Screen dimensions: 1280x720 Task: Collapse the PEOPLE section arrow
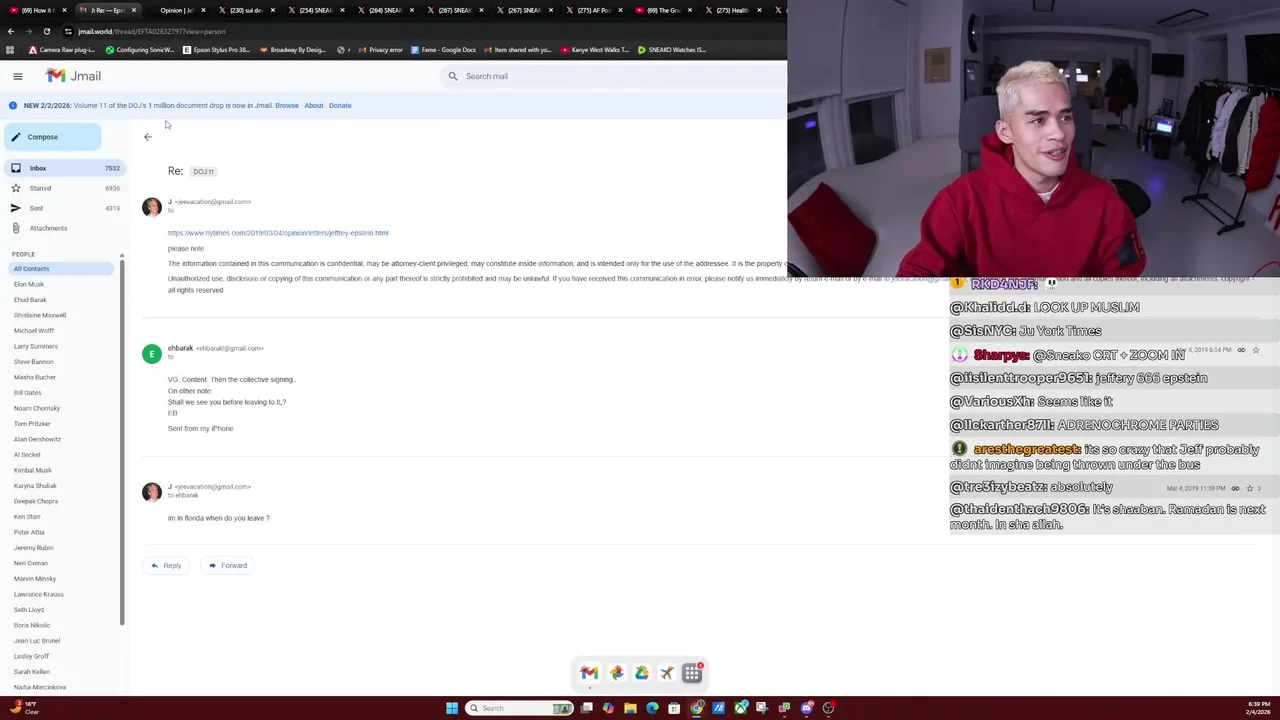(x=122, y=255)
